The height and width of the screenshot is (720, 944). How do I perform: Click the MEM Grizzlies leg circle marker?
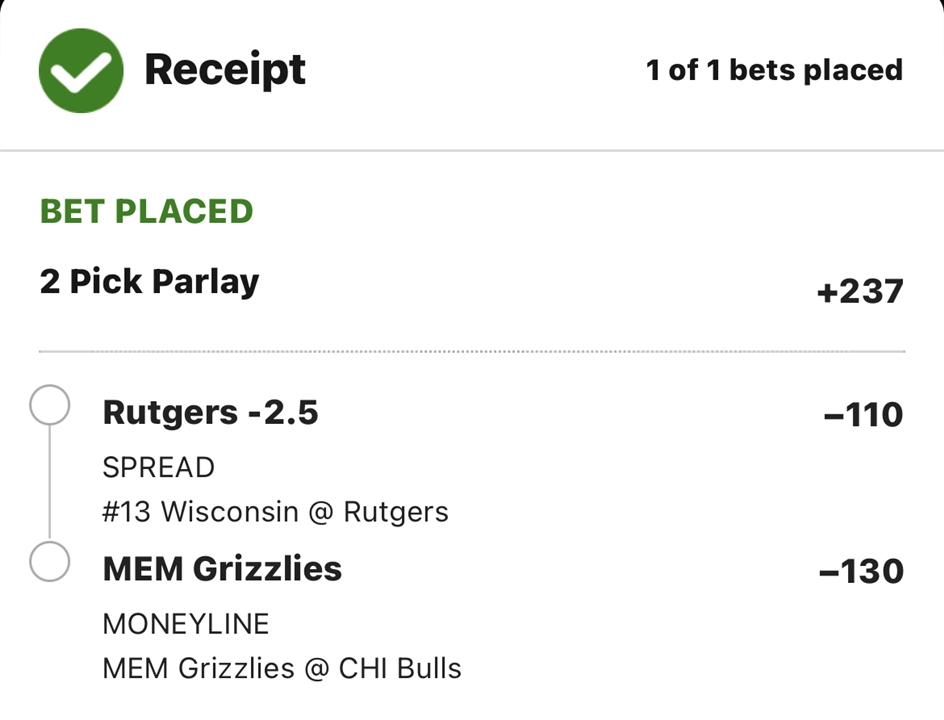(x=49, y=562)
